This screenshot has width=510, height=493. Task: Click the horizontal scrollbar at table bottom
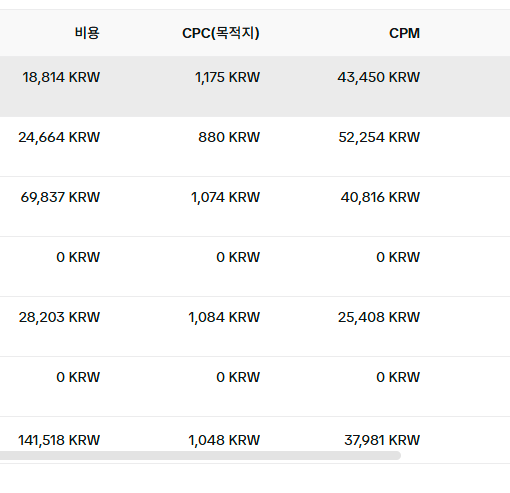click(x=200, y=455)
